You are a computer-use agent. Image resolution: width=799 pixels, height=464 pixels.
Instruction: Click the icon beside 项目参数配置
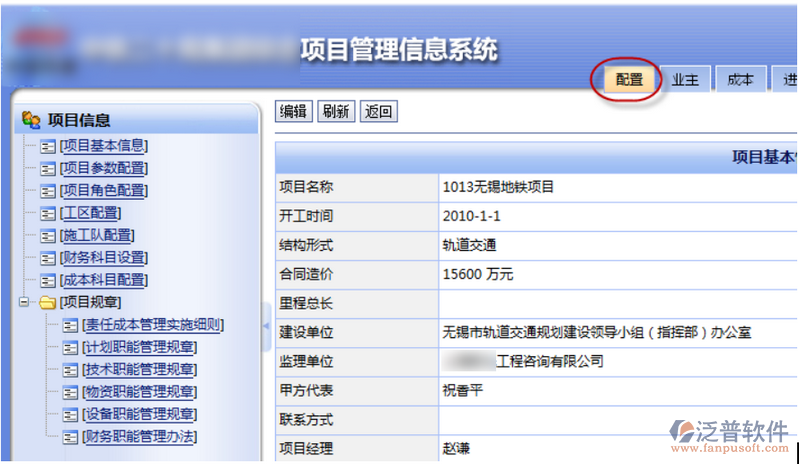point(47,169)
